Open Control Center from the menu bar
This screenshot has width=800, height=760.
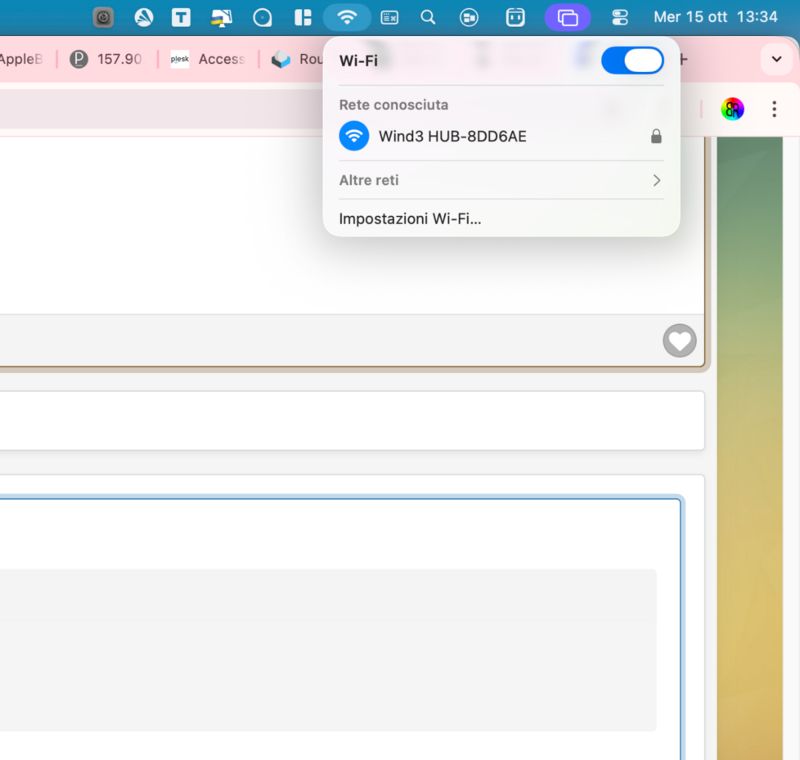[620, 17]
